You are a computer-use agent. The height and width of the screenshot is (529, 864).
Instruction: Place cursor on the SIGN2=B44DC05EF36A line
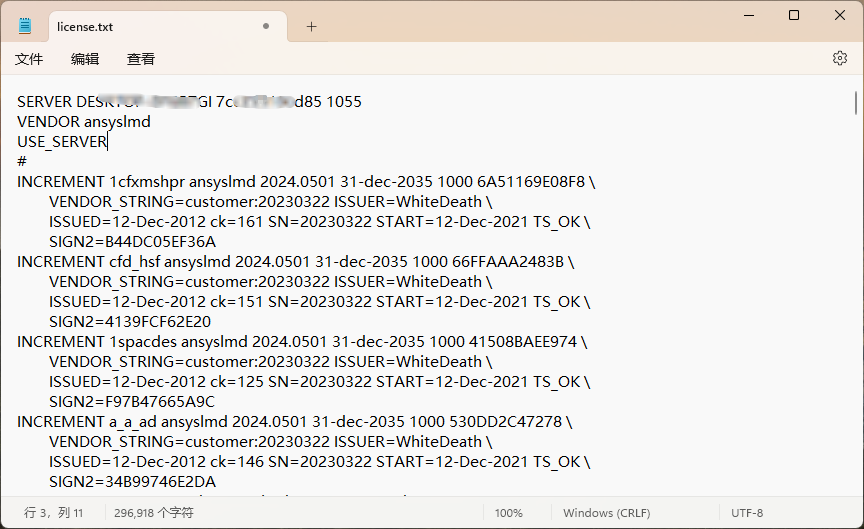(x=132, y=242)
